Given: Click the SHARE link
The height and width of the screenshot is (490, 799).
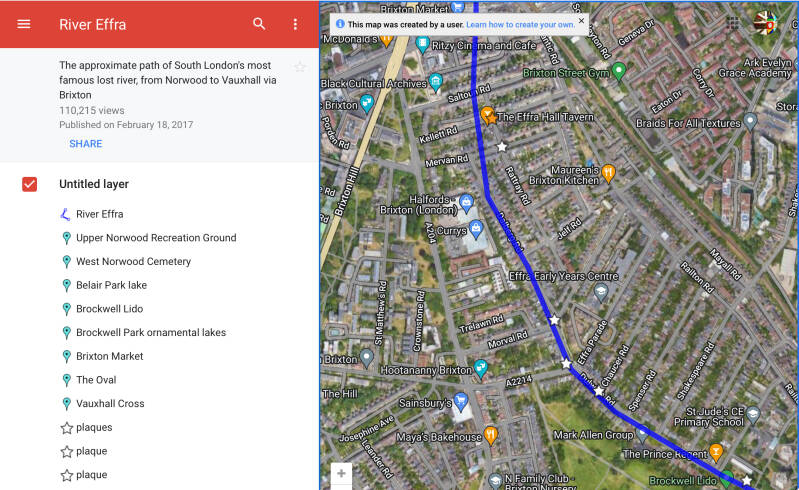Looking at the screenshot, I should 86,144.
